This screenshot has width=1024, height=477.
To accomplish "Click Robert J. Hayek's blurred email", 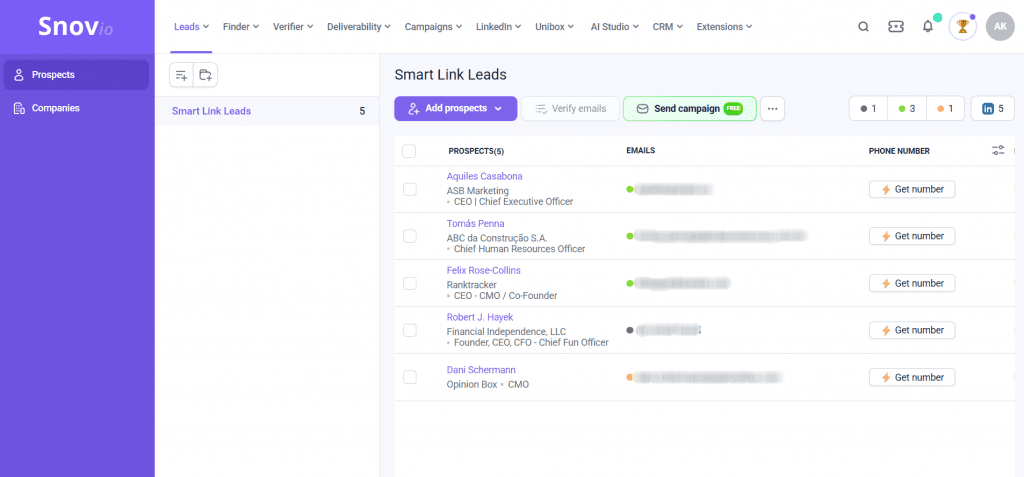I will [x=668, y=330].
